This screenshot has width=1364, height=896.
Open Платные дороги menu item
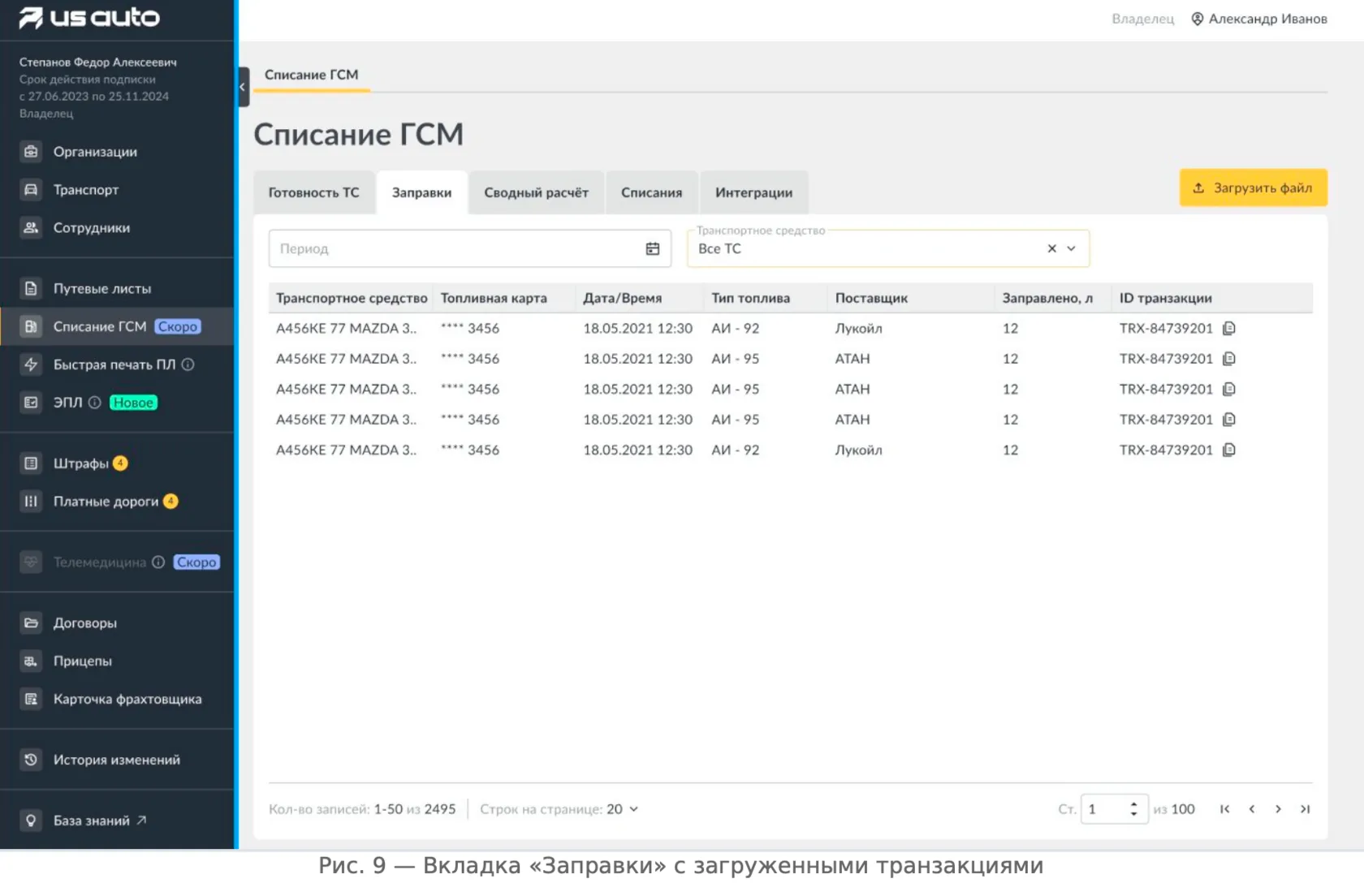pyautogui.click(x=106, y=502)
